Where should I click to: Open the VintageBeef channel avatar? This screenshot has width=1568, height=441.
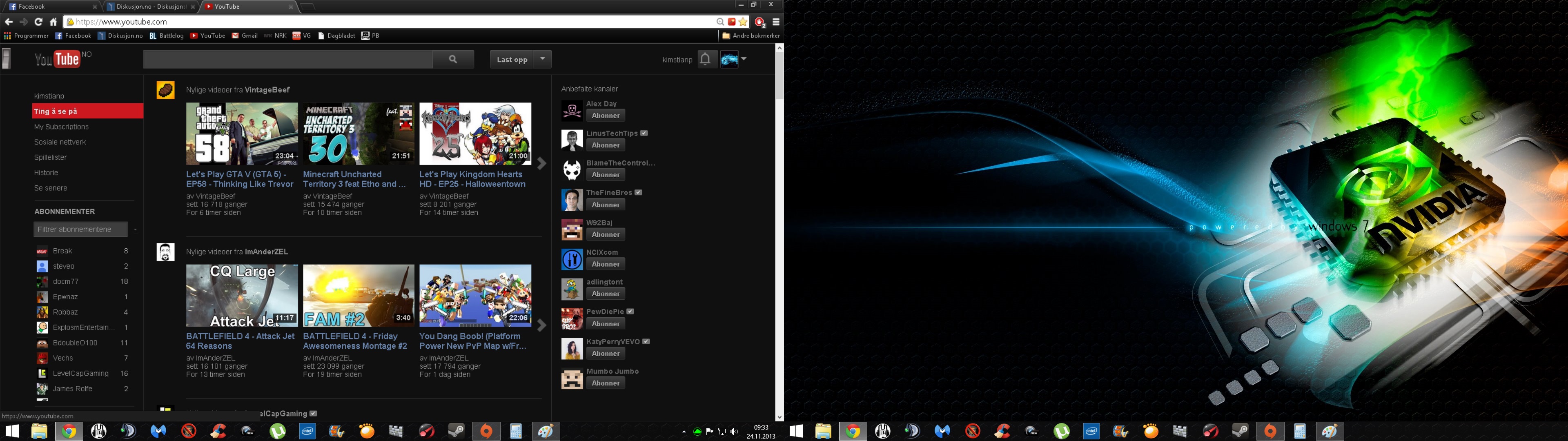(x=165, y=90)
